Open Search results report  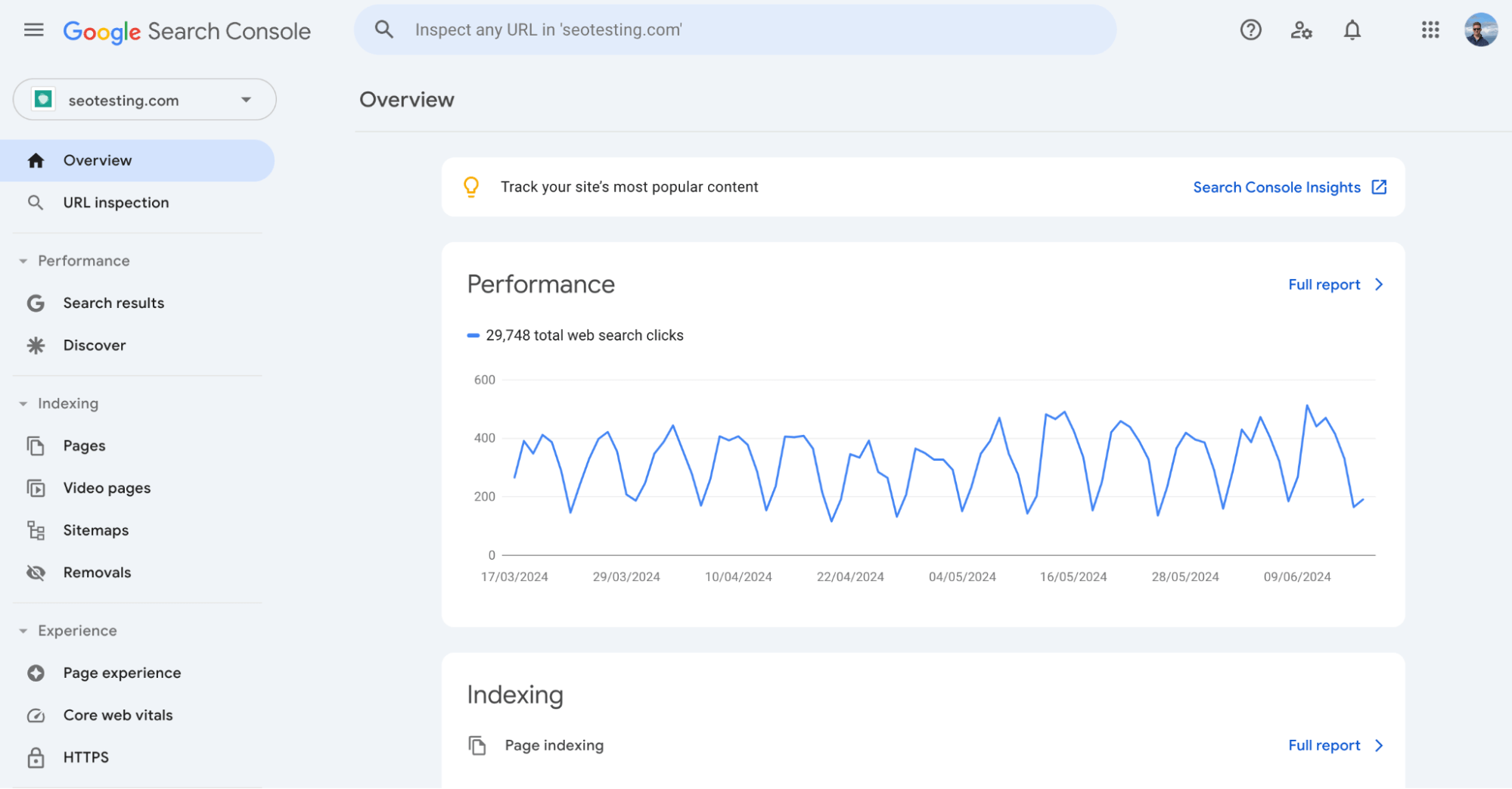(137, 303)
